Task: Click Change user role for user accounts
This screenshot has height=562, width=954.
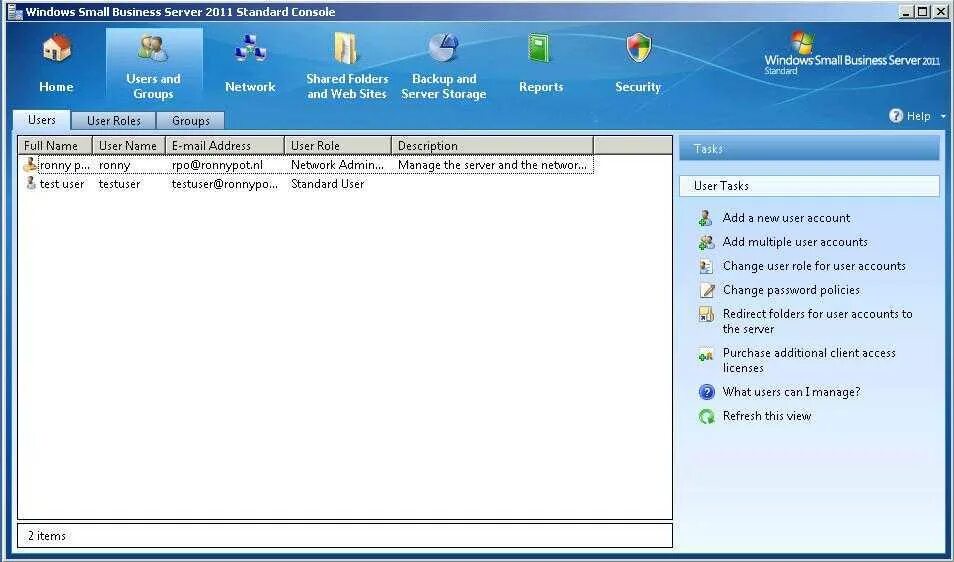Action: click(x=814, y=266)
